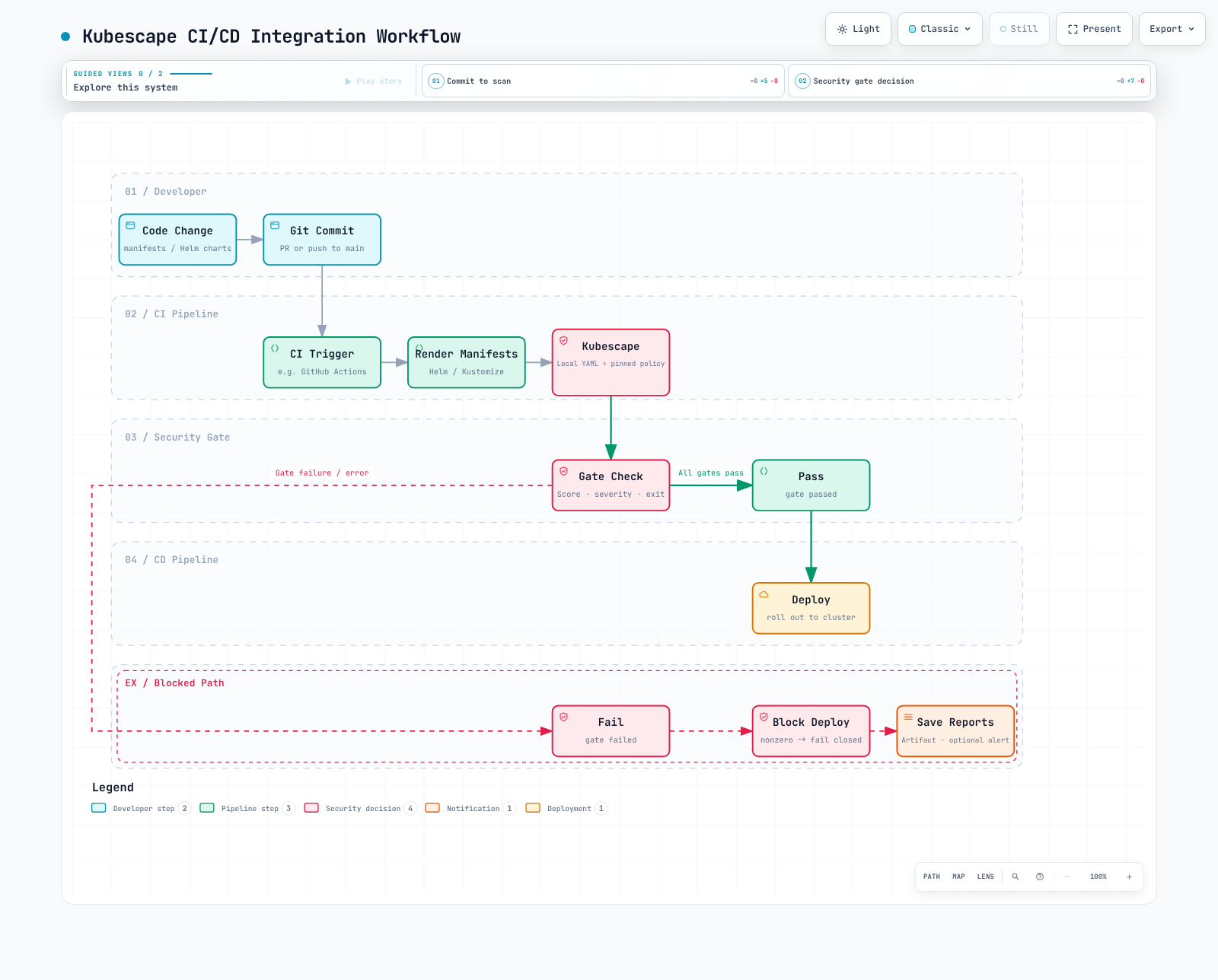Click the zoom out minus icon
Image resolution: width=1218 pixels, height=980 pixels.
(1067, 877)
